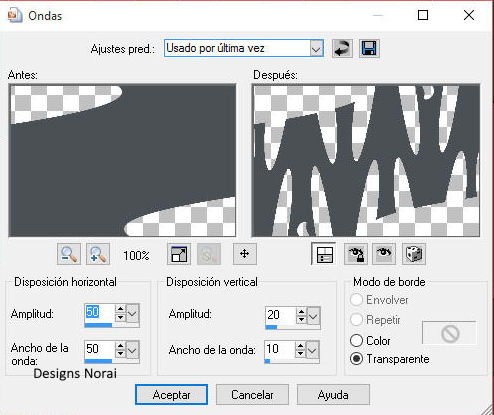Image resolution: width=494 pixels, height=415 pixels.
Task: Toggle the auto proof eye with lock icon
Action: click(356, 254)
